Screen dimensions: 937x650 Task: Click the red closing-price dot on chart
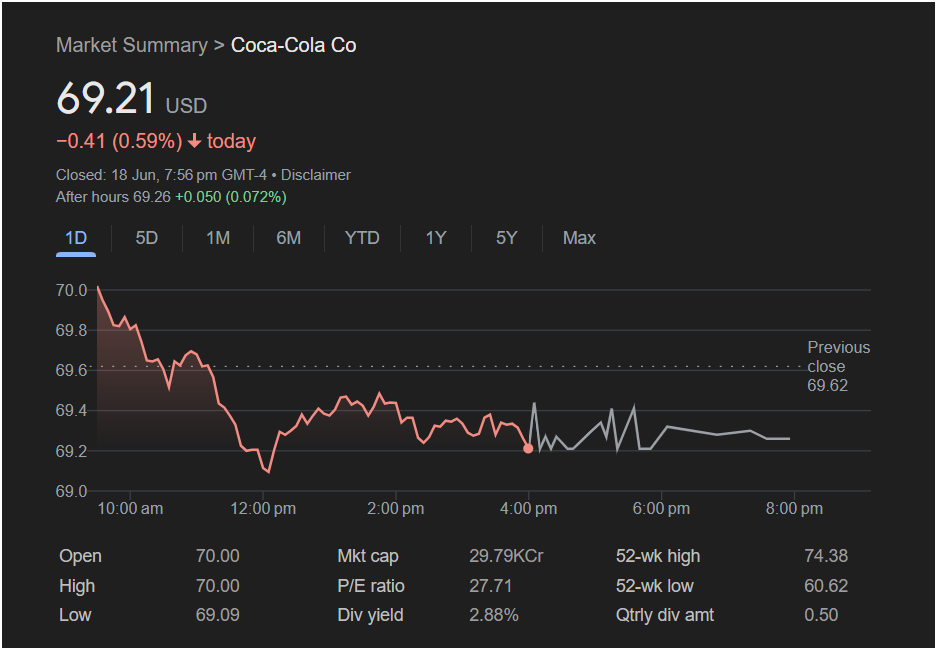coord(528,448)
